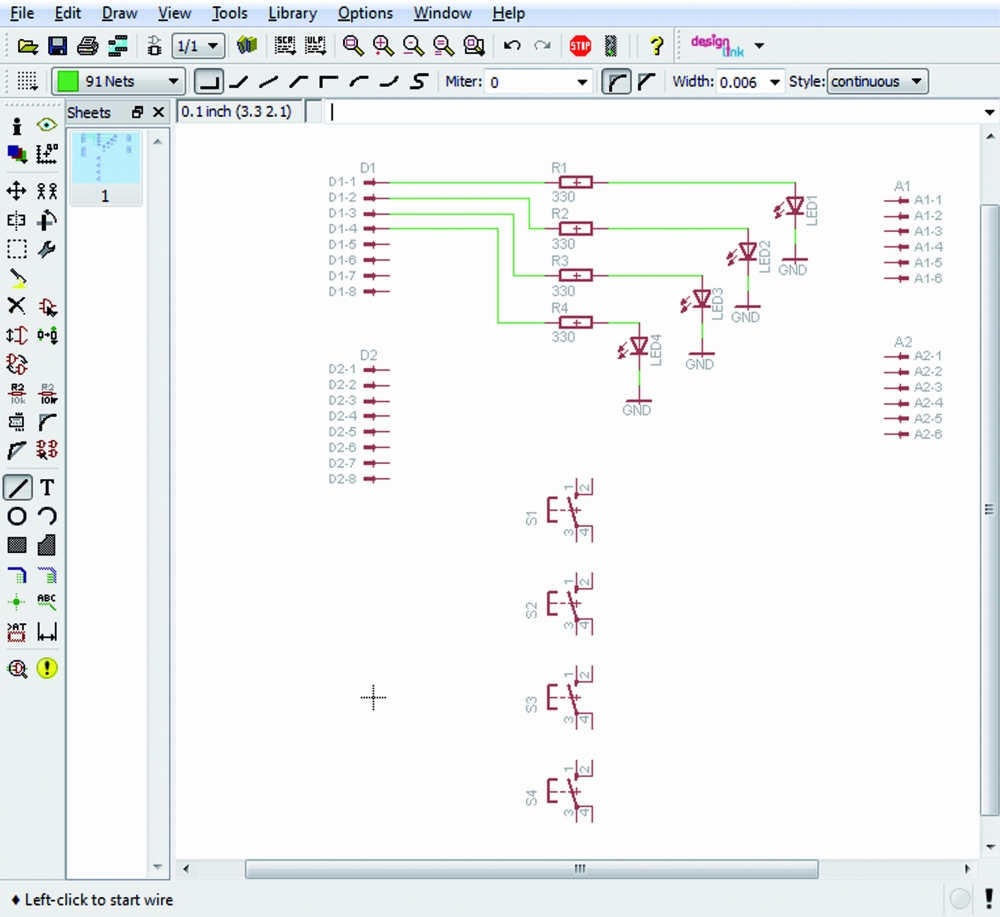1000x917 pixels.
Task: Expand the Width 0.006 dropdown
Action: (x=774, y=82)
